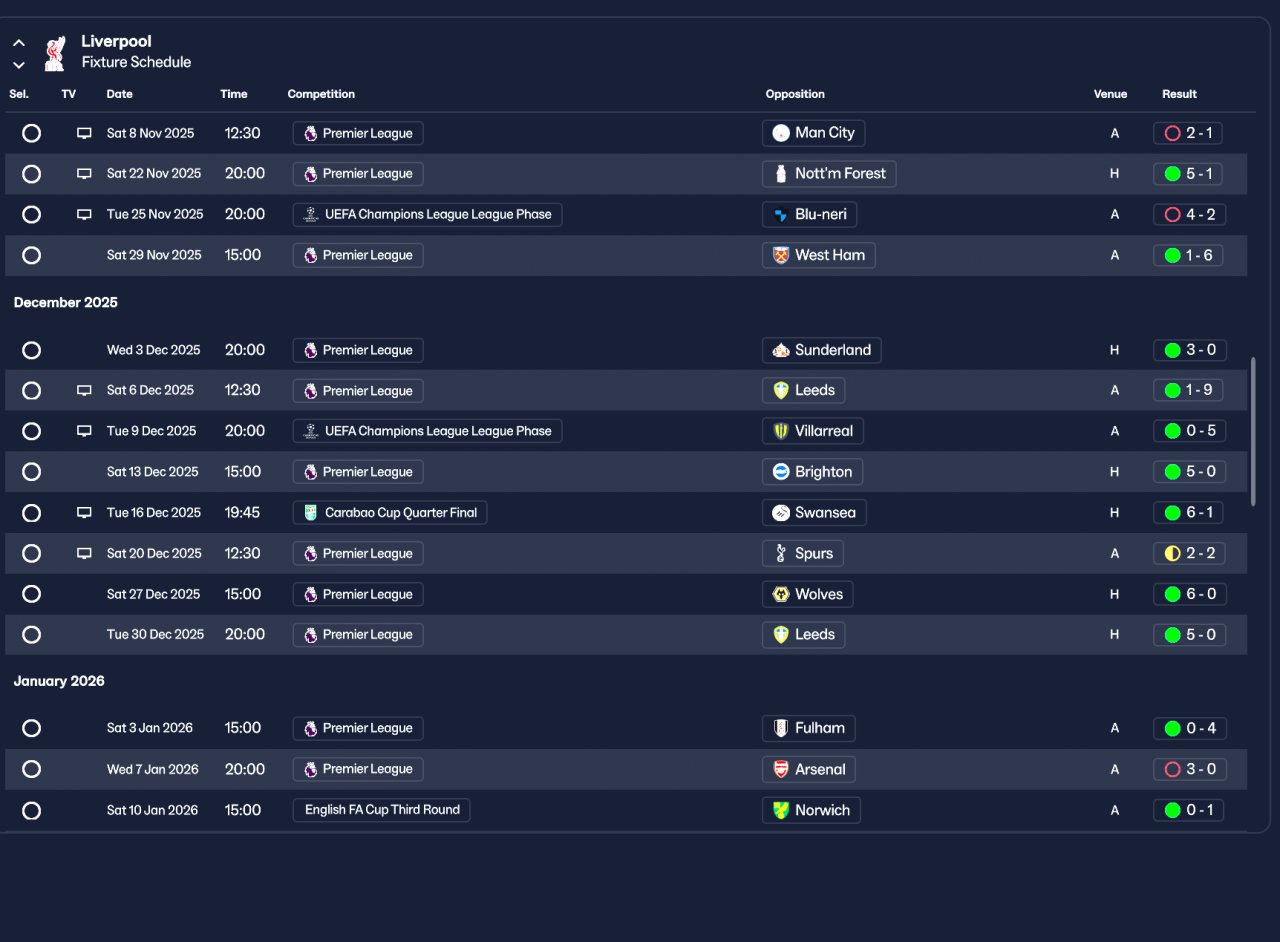Click the Sel. column header
1280x942 pixels.
(x=19, y=94)
